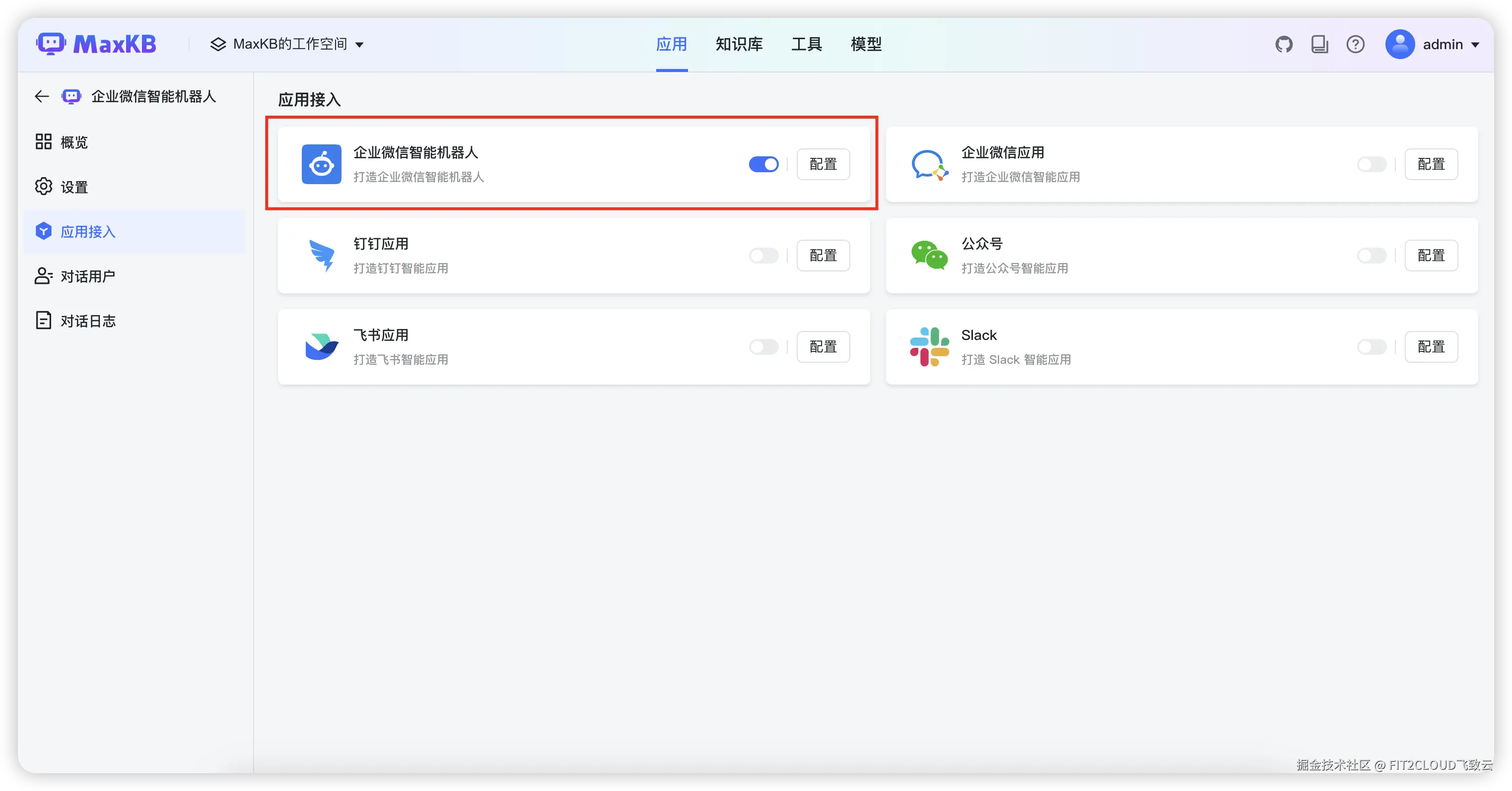The width and height of the screenshot is (1512, 791).
Task: Click the 企业微信应用 chat bubble icon
Action: (x=929, y=164)
